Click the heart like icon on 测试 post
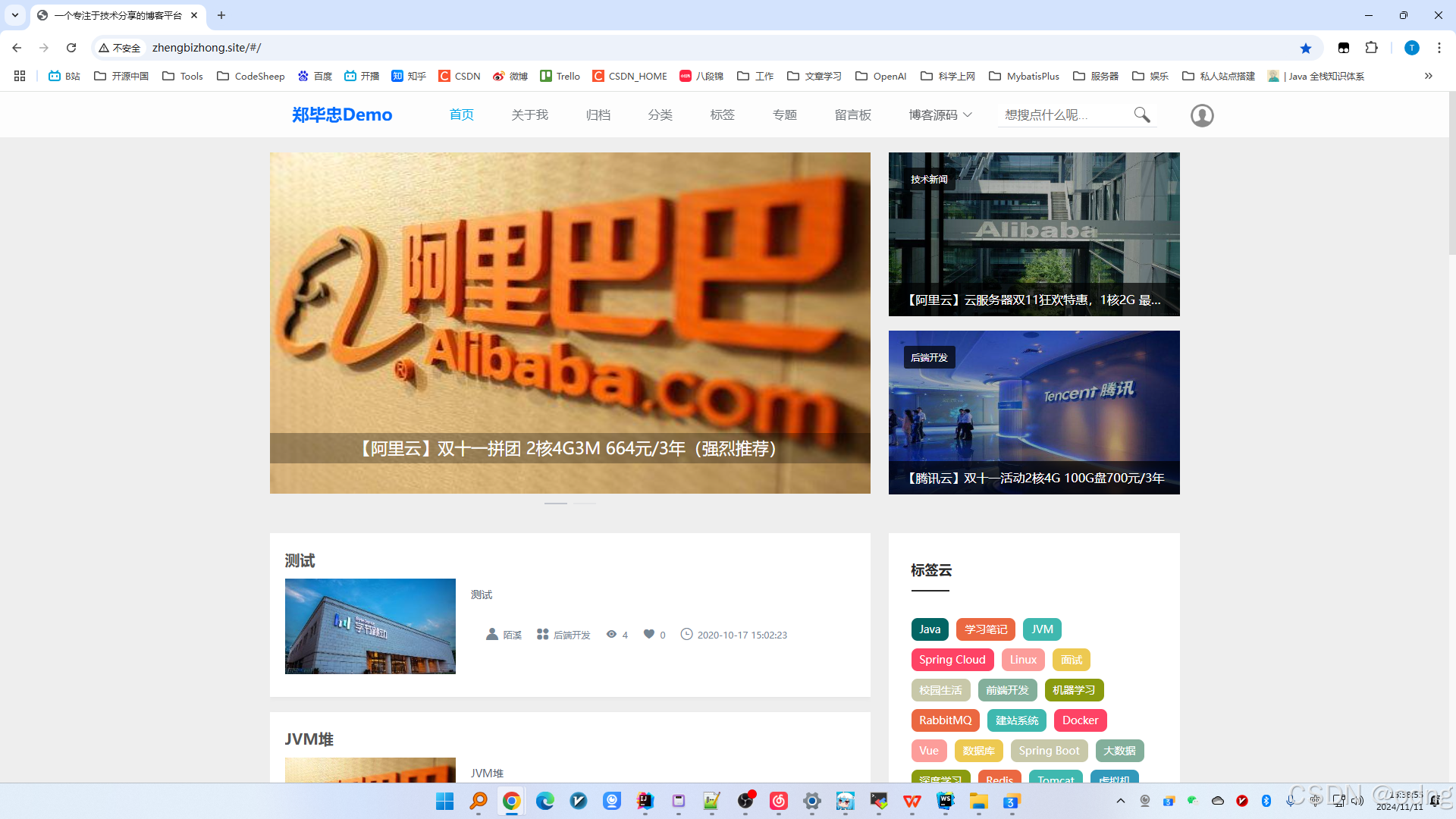 (649, 634)
